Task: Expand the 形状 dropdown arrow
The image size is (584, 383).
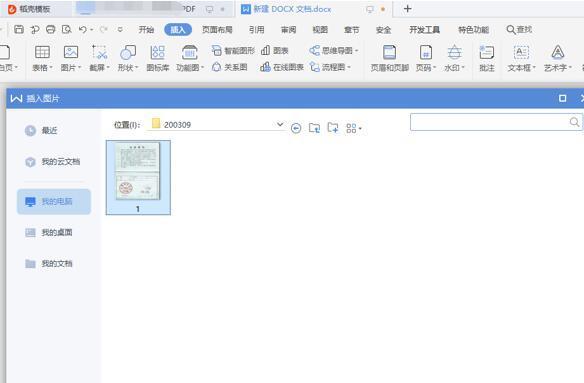Action: point(136,67)
